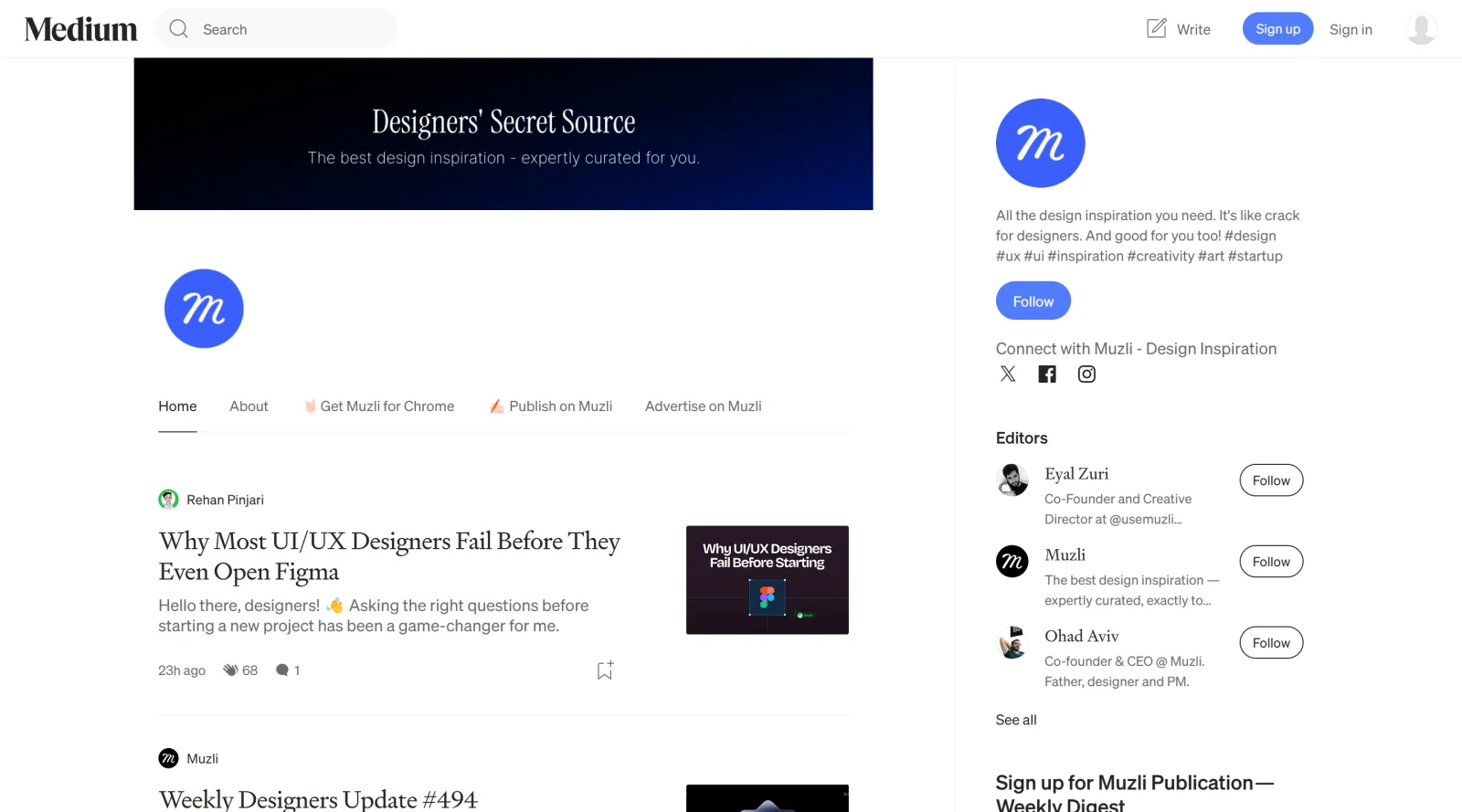Screen dimensions: 1462x812
Task: Click the Muzli author avatar above Weekly Update
Action: (x=168, y=758)
